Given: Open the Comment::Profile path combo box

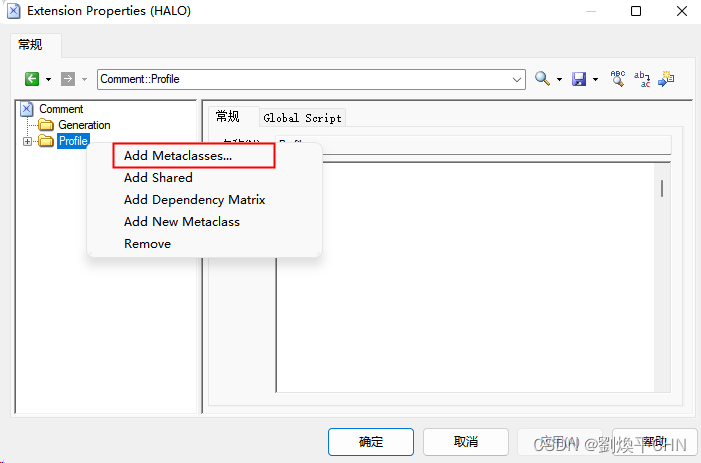Looking at the screenshot, I should tap(311, 79).
